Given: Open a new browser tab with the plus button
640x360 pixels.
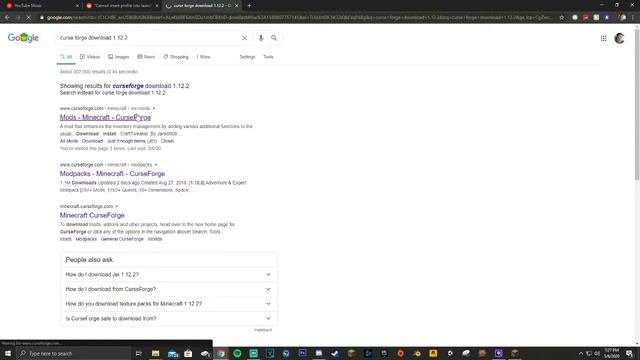Looking at the screenshot, I should [249, 6].
